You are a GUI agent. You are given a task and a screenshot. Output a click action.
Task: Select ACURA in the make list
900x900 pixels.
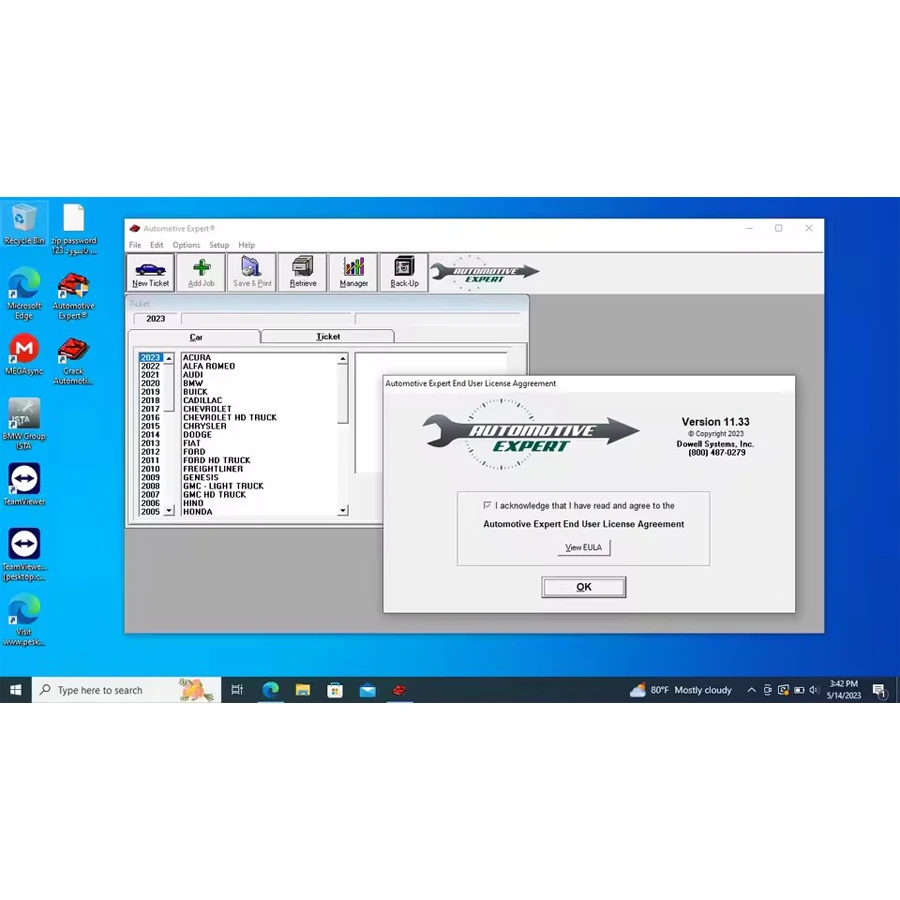[197, 358]
